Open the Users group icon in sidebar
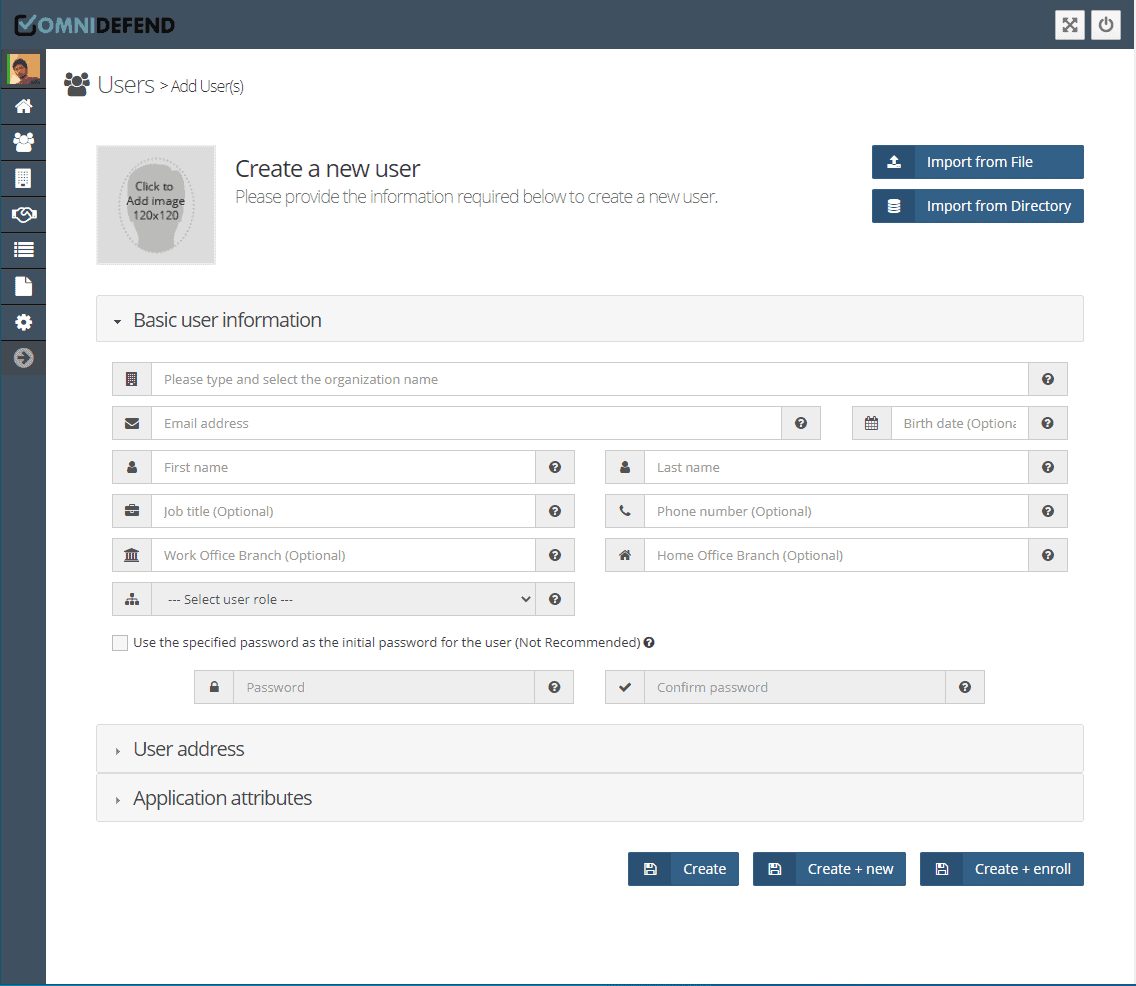 coord(23,142)
